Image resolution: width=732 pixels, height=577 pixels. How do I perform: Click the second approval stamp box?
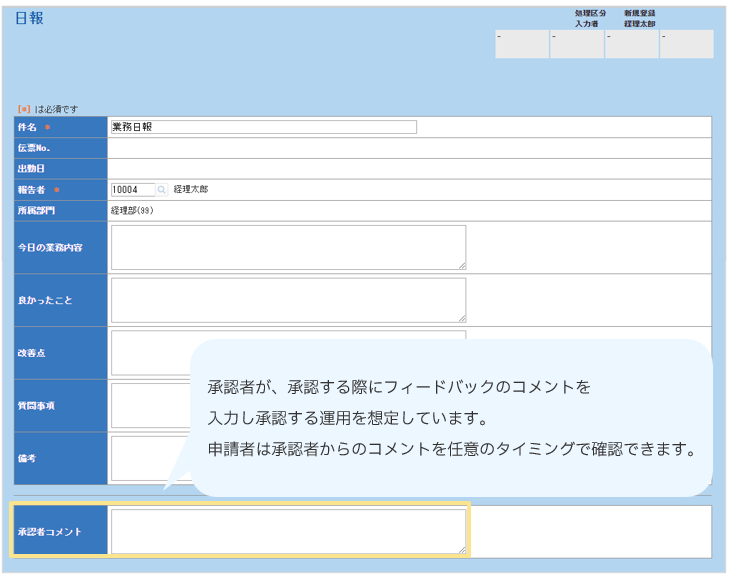(x=577, y=44)
